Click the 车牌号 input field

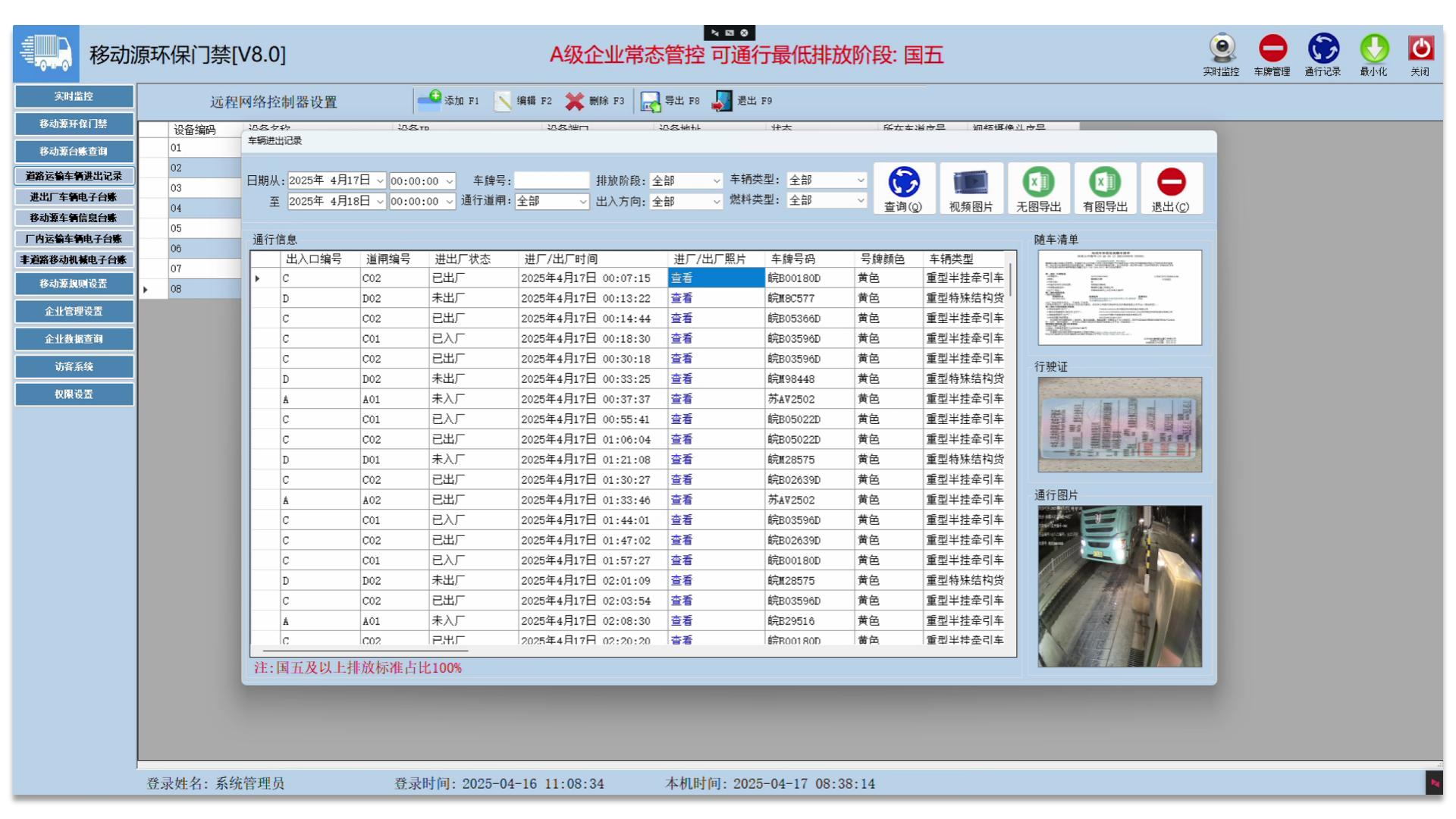[x=551, y=180]
